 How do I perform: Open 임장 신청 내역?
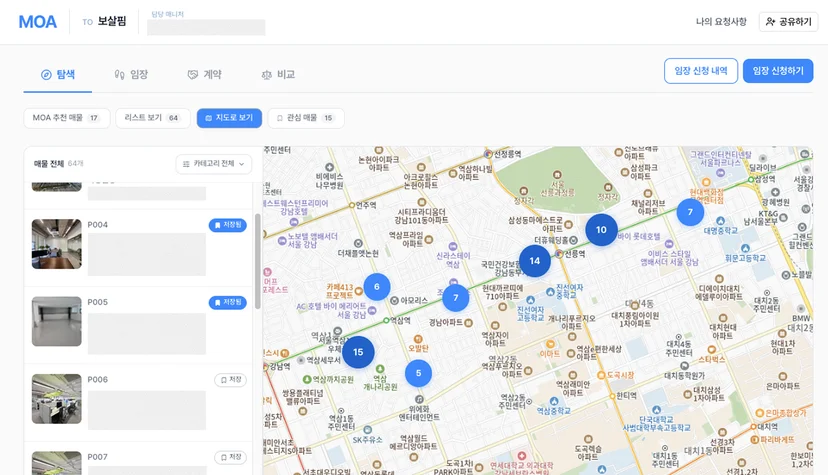[x=701, y=71]
